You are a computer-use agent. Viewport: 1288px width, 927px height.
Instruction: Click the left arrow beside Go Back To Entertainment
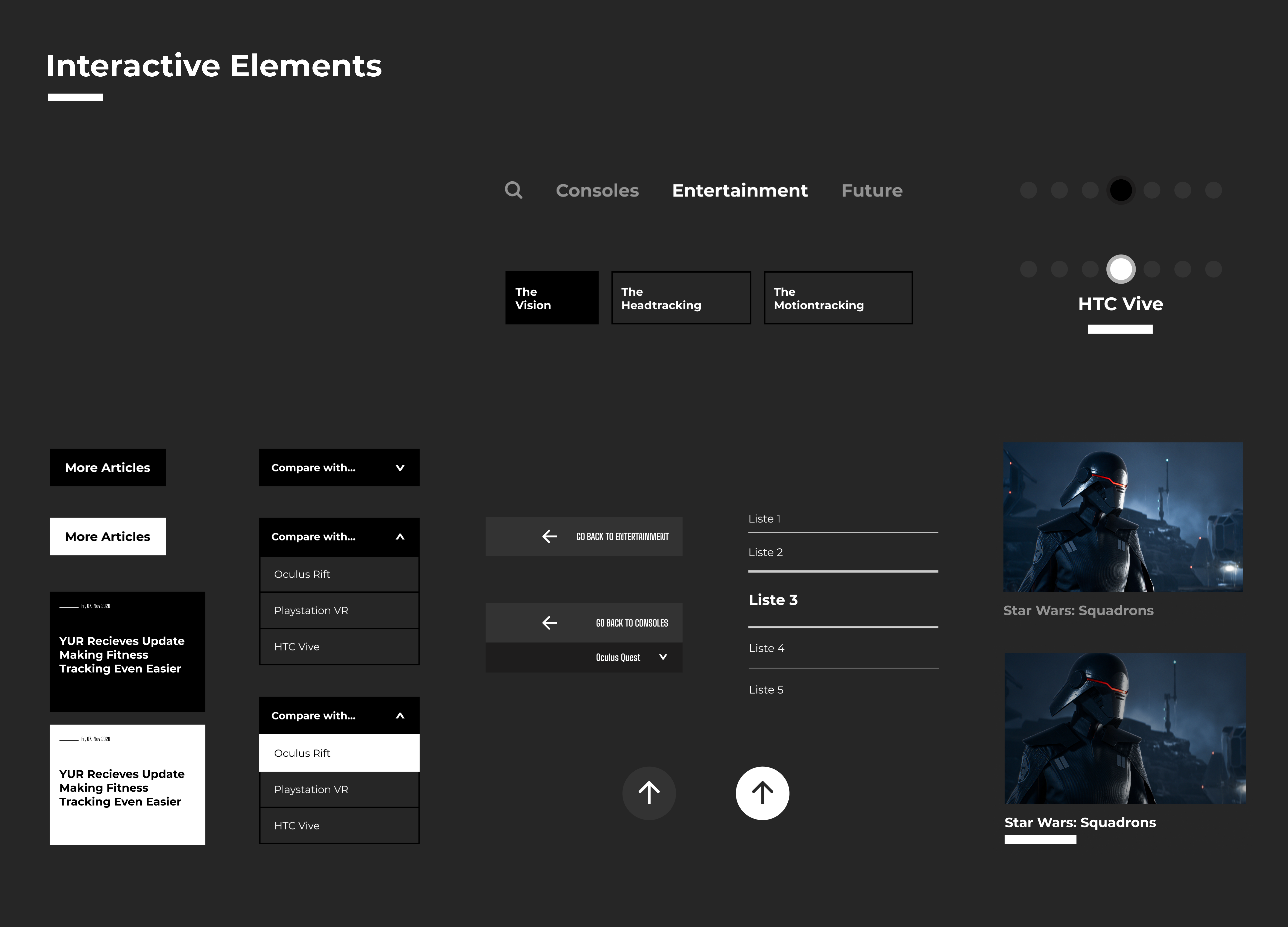pos(549,536)
